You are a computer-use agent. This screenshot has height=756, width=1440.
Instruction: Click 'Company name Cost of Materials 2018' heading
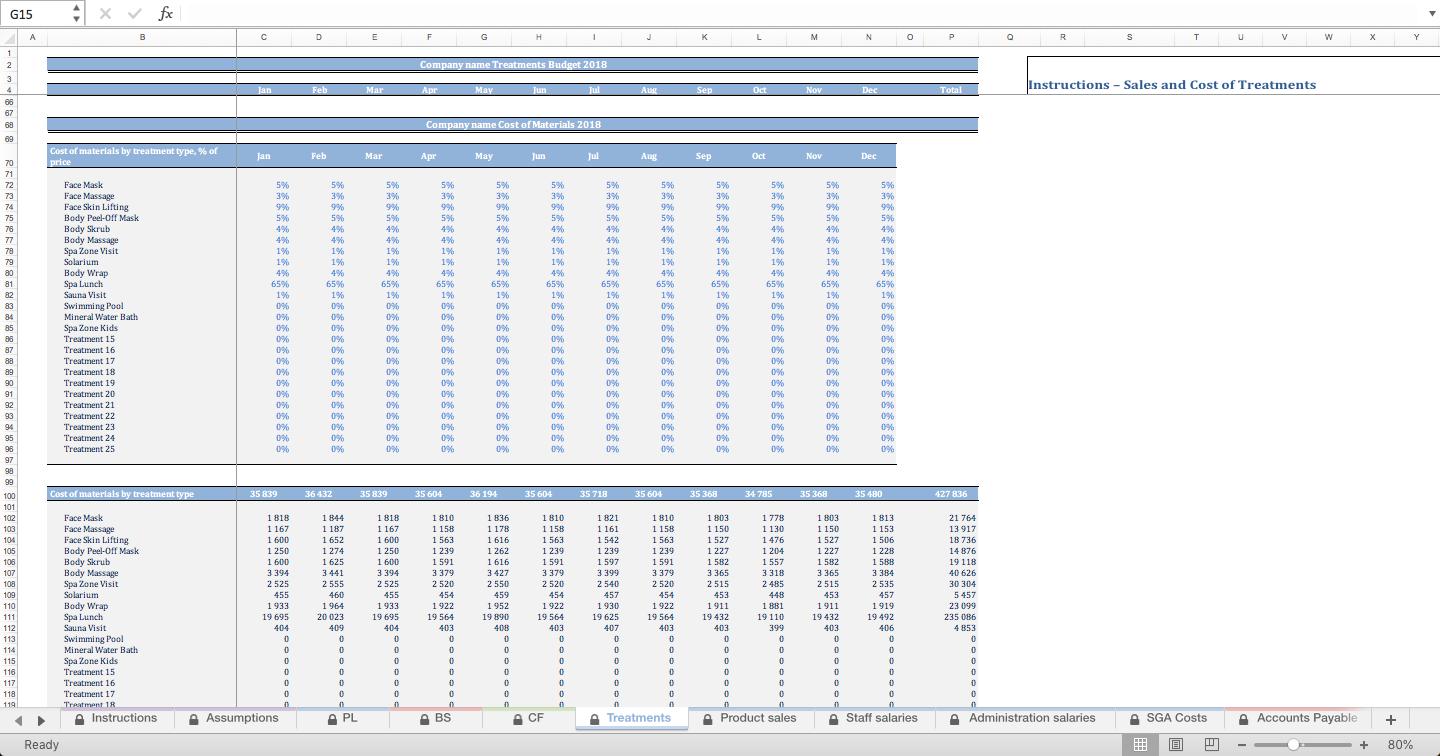pos(512,125)
